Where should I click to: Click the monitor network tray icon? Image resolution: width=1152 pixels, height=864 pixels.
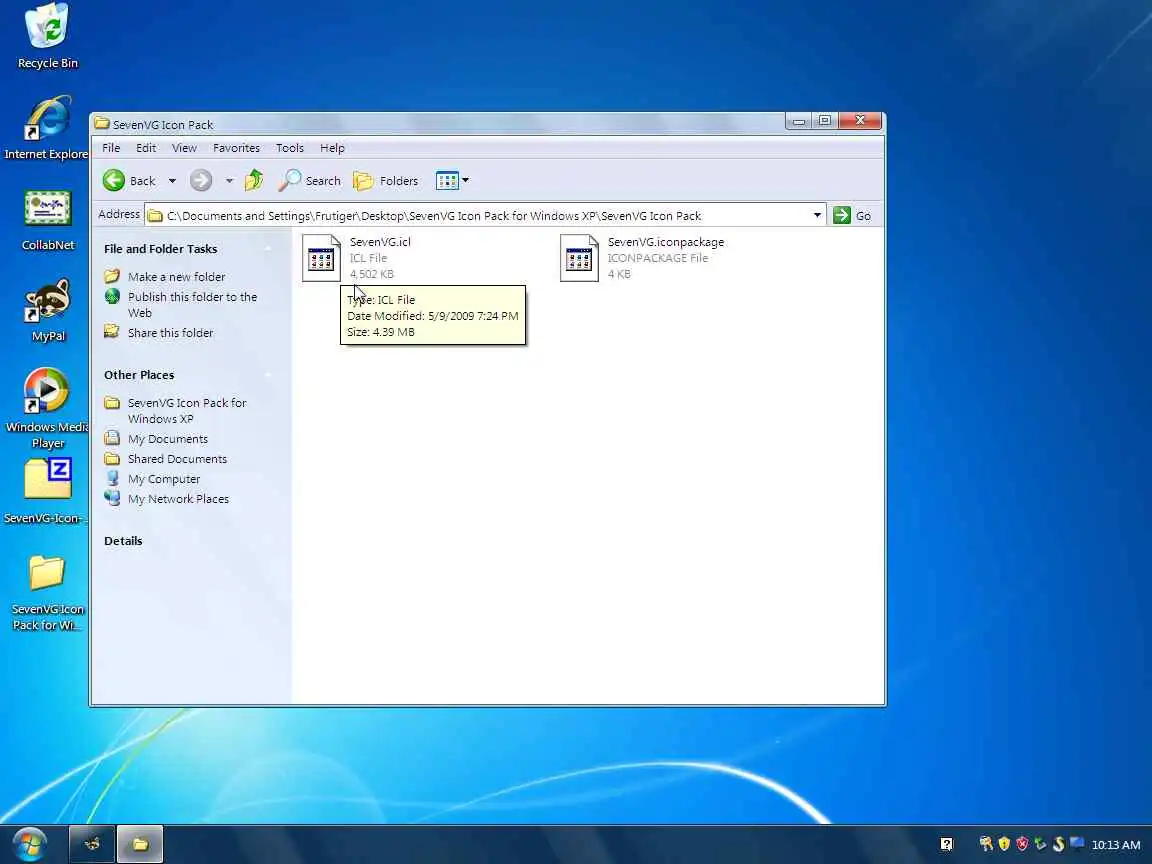(x=1076, y=843)
